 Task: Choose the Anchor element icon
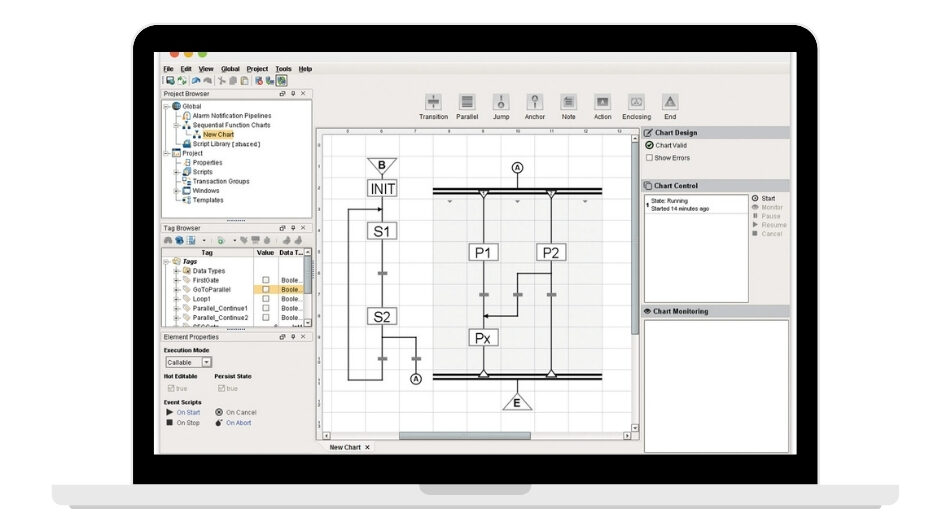click(535, 103)
